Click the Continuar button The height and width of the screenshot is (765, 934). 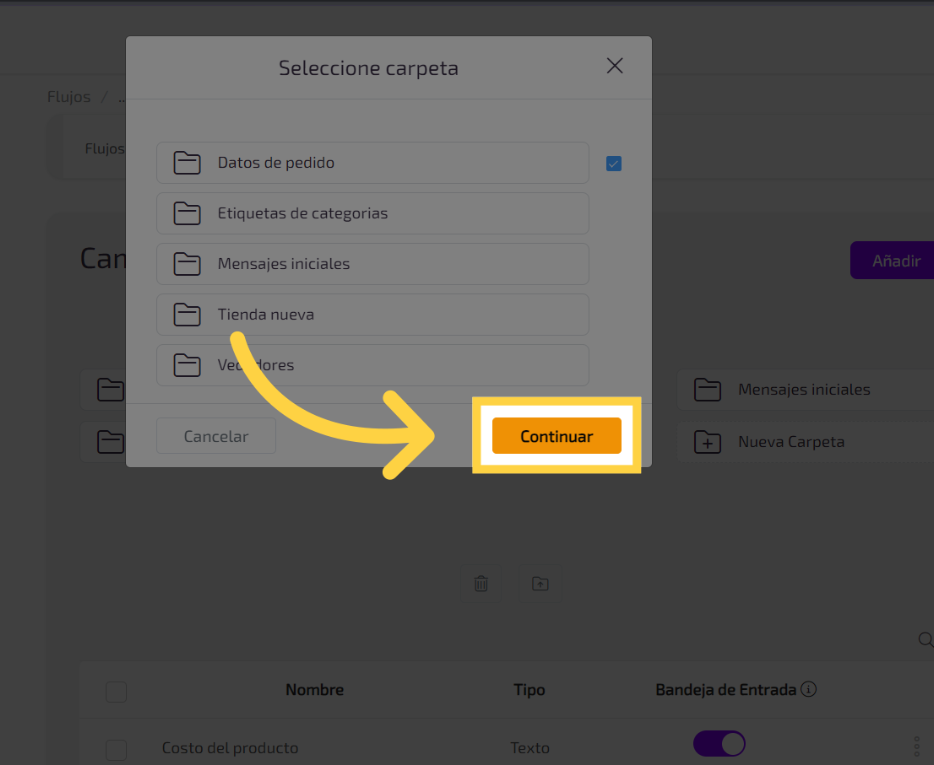pyautogui.click(x=556, y=437)
